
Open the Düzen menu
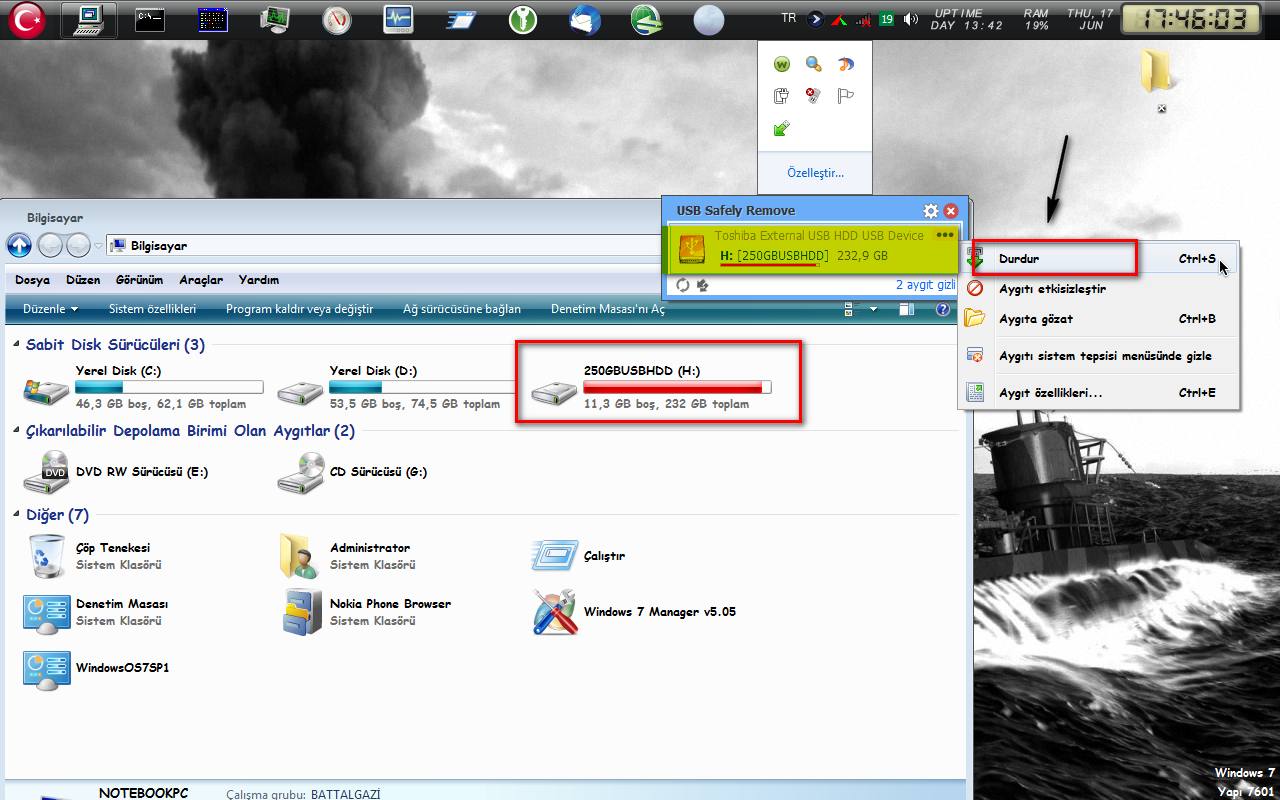tap(83, 280)
